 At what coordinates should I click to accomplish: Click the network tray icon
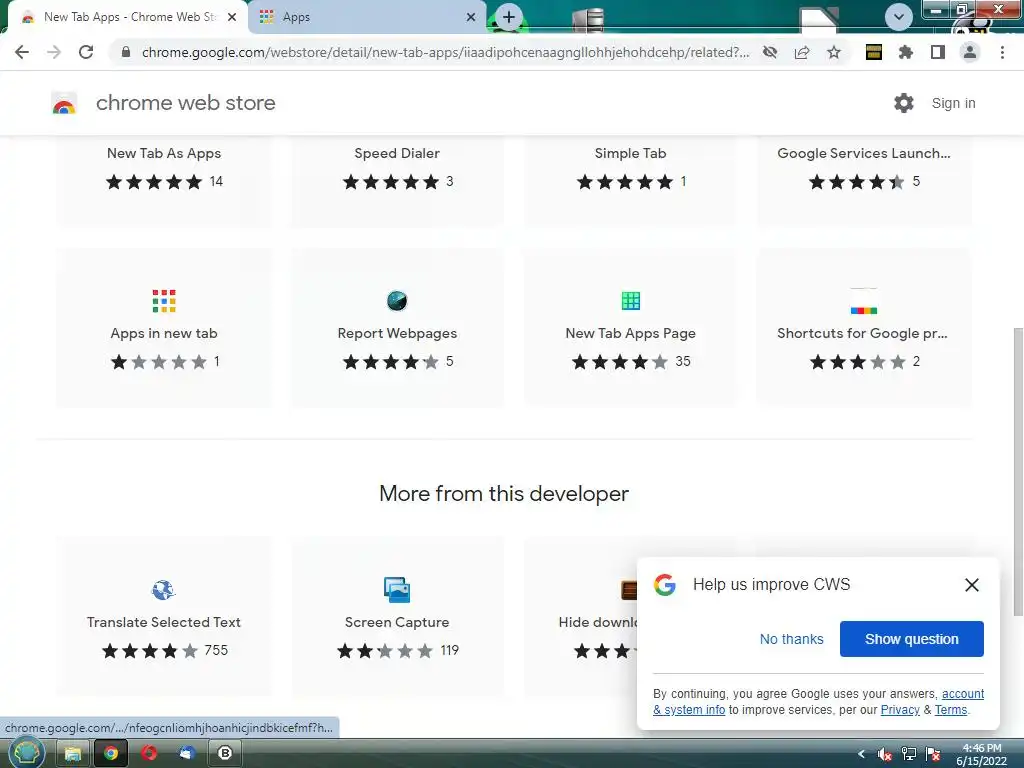coord(908,754)
